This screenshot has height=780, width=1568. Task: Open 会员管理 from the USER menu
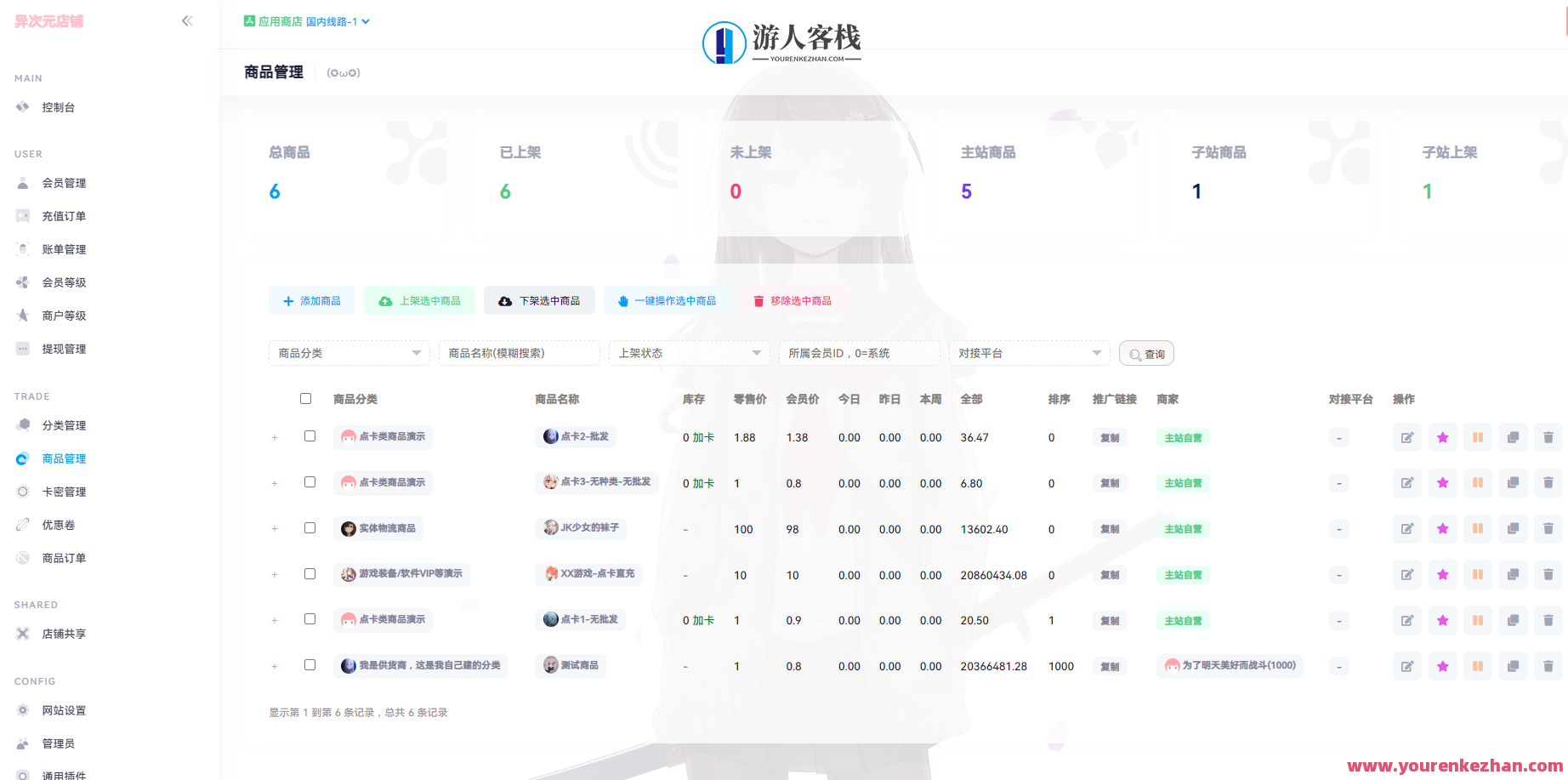point(63,182)
